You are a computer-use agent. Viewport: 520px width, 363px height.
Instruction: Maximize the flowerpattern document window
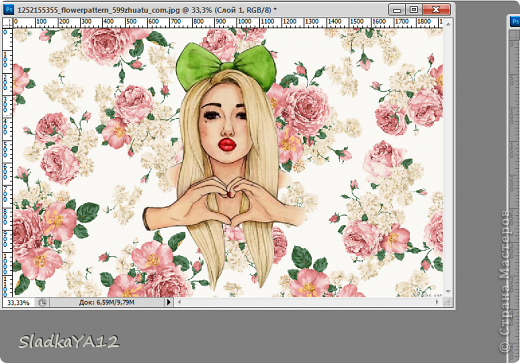coord(414,10)
